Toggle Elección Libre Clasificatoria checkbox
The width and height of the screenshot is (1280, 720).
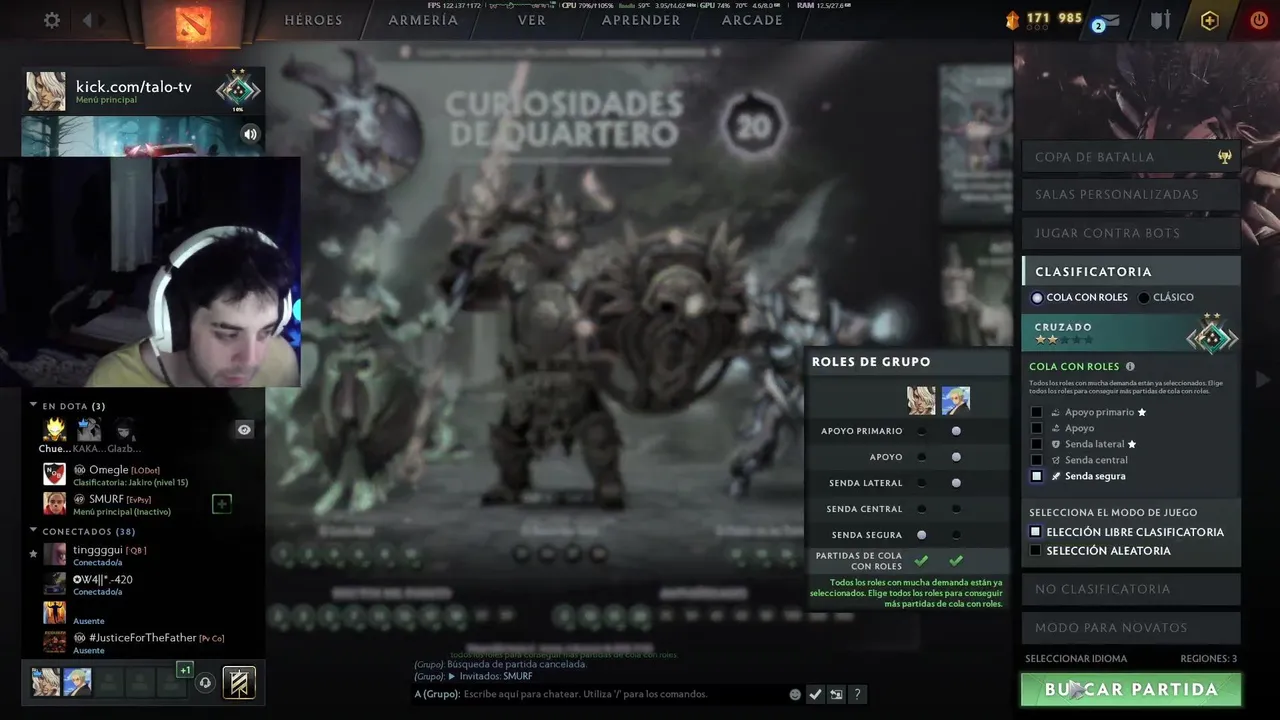[x=1036, y=532]
